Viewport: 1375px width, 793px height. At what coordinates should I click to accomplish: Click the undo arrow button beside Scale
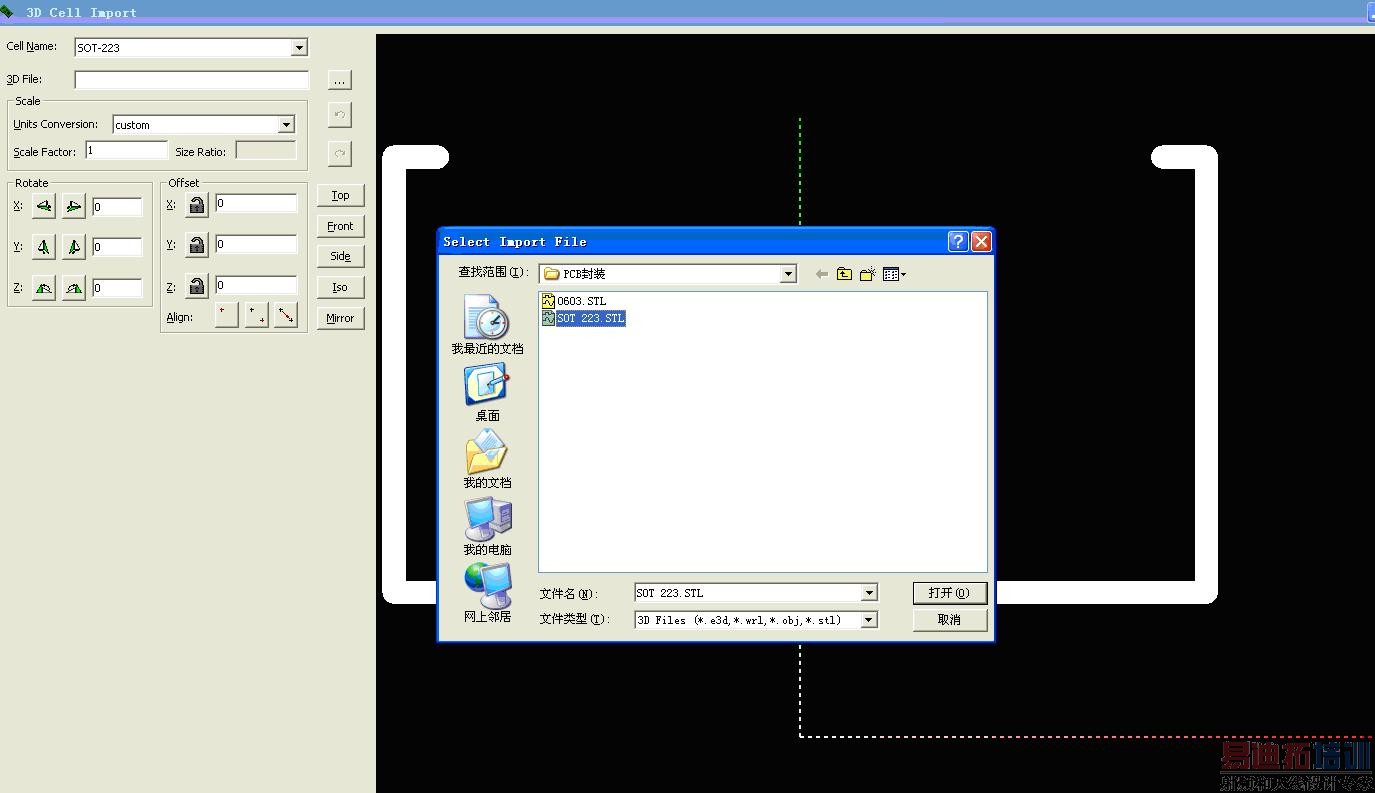[x=340, y=114]
